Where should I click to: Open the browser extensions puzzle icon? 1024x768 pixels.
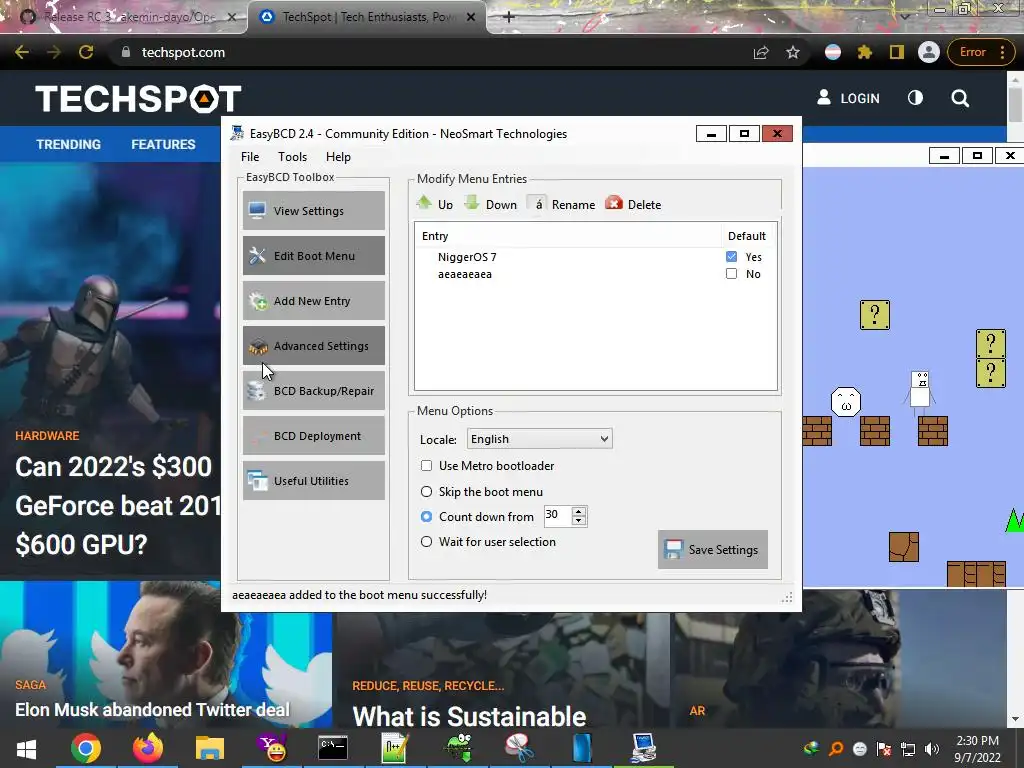pos(865,52)
